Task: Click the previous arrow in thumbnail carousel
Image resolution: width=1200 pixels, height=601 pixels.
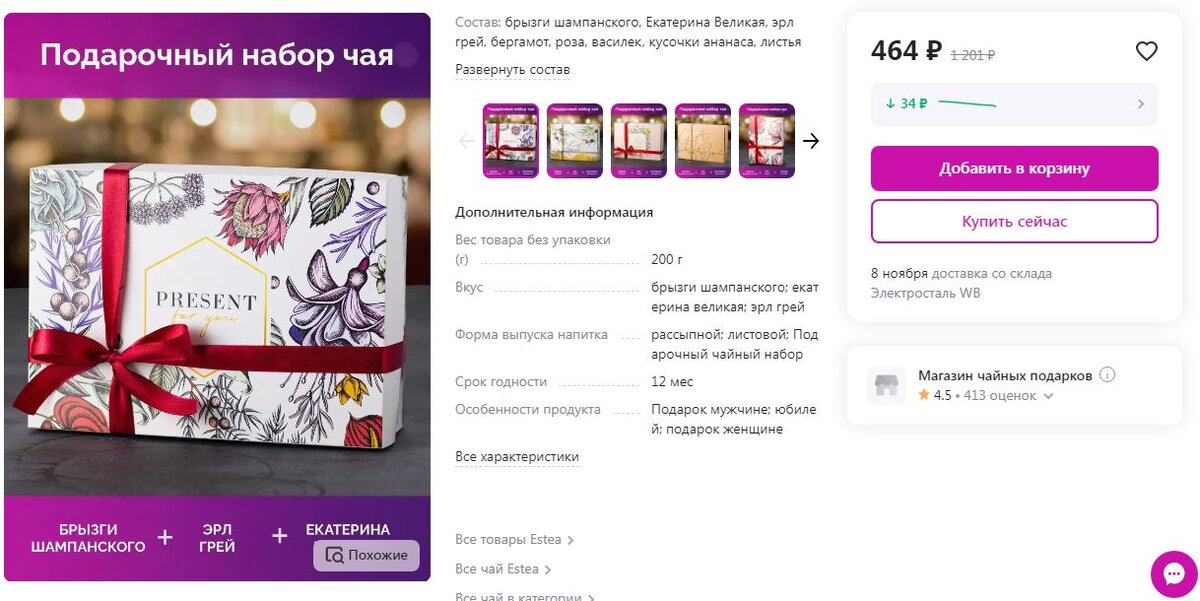Action: point(466,141)
